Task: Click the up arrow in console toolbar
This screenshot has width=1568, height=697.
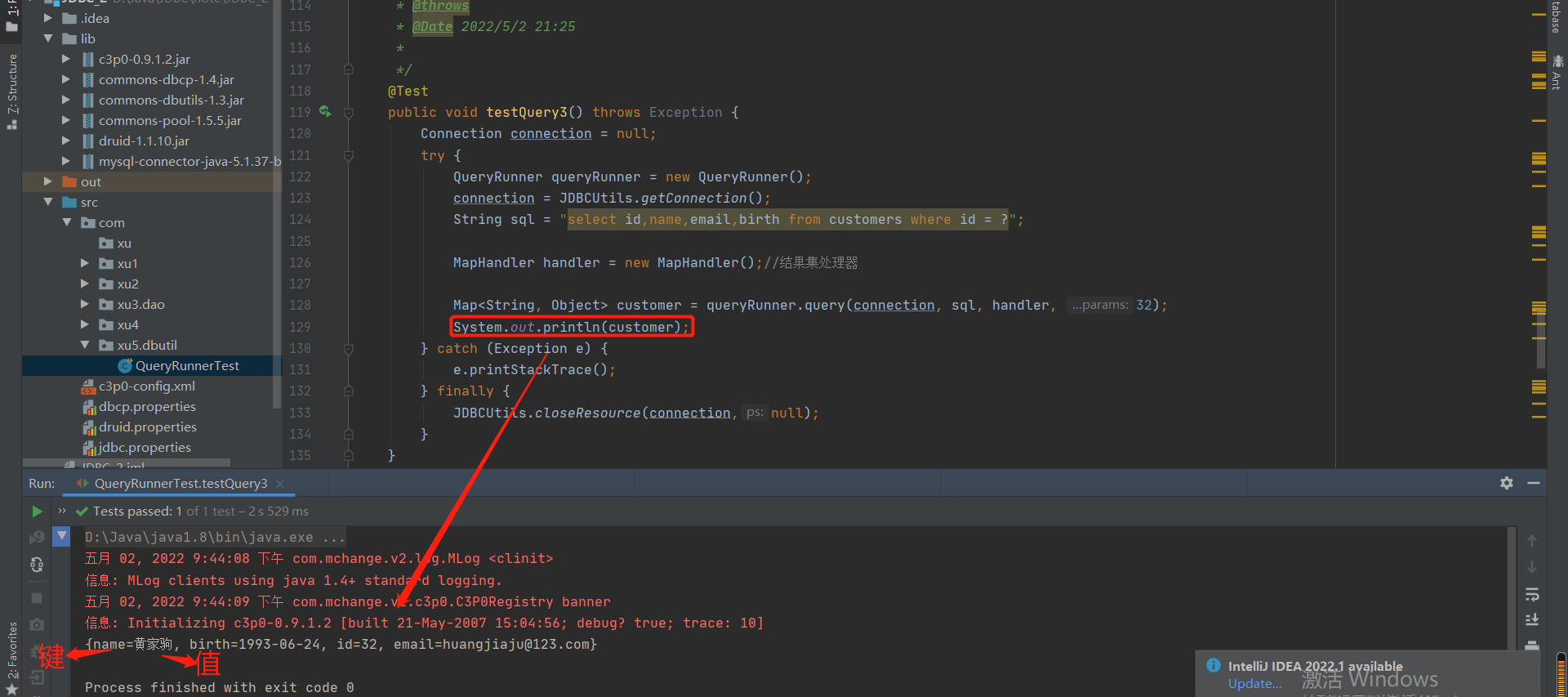Action: point(1532,541)
